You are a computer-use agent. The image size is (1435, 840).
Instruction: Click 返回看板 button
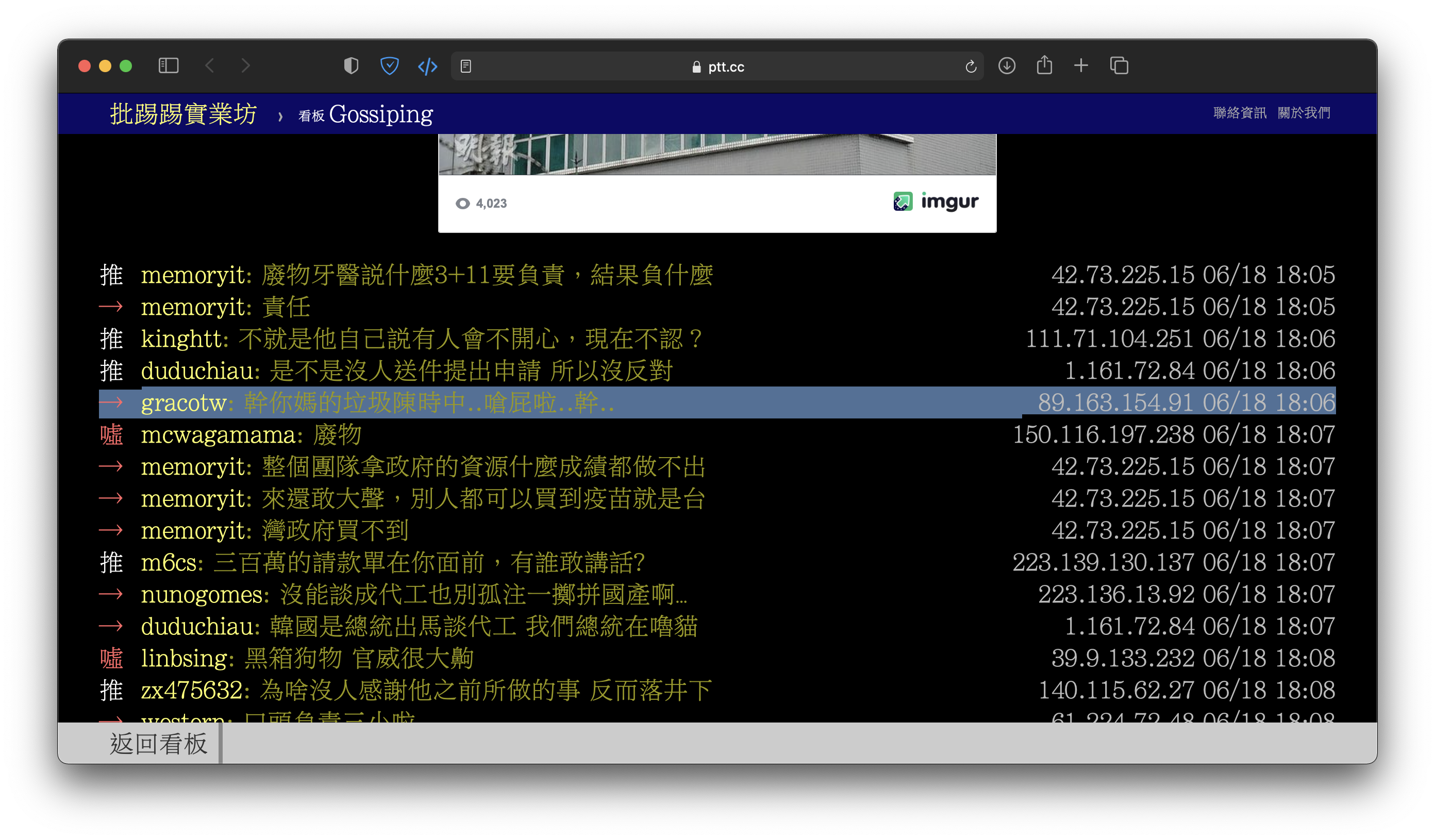click(x=159, y=743)
